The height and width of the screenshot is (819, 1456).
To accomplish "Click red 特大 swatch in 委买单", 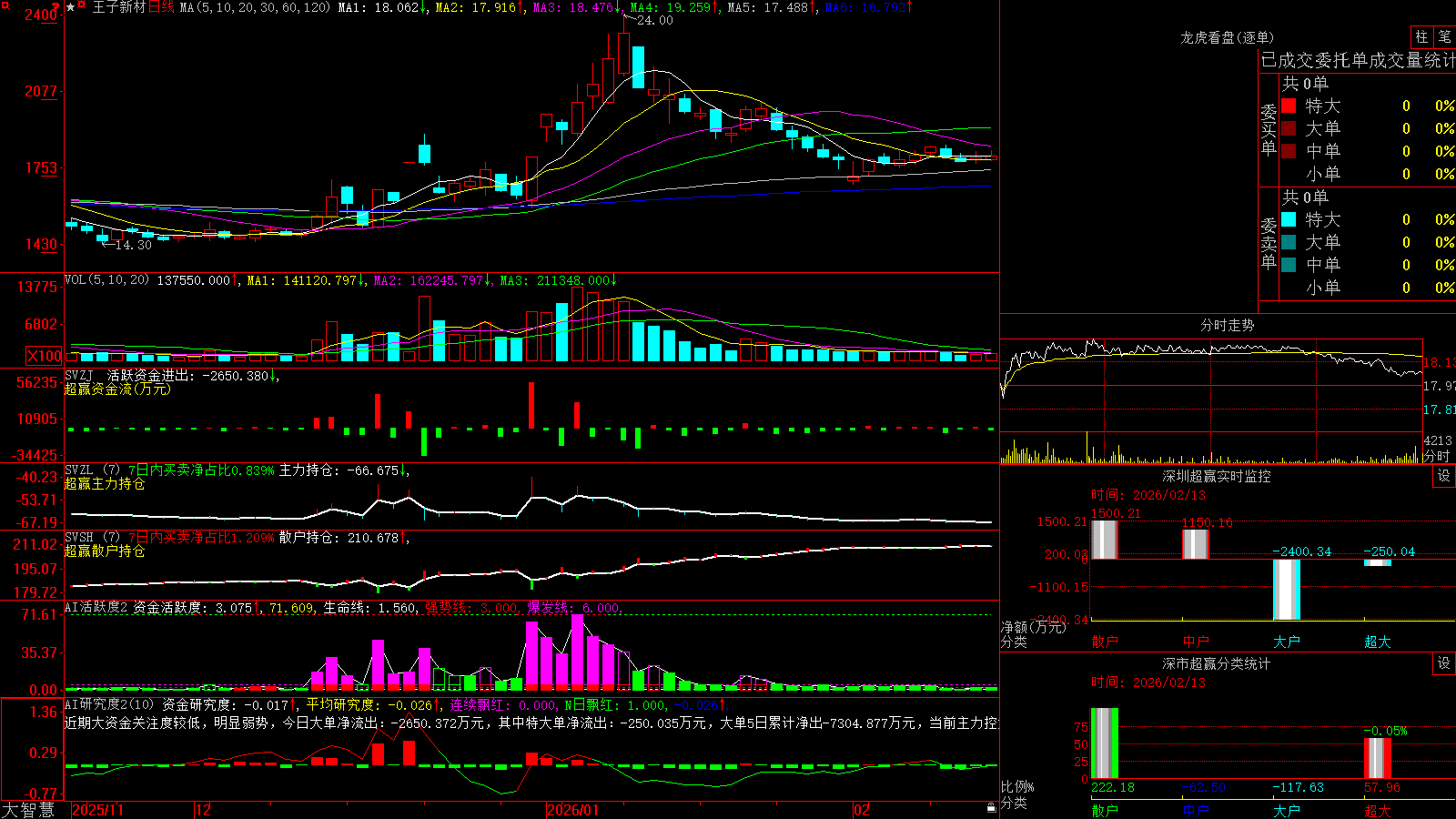I will coord(1289,106).
